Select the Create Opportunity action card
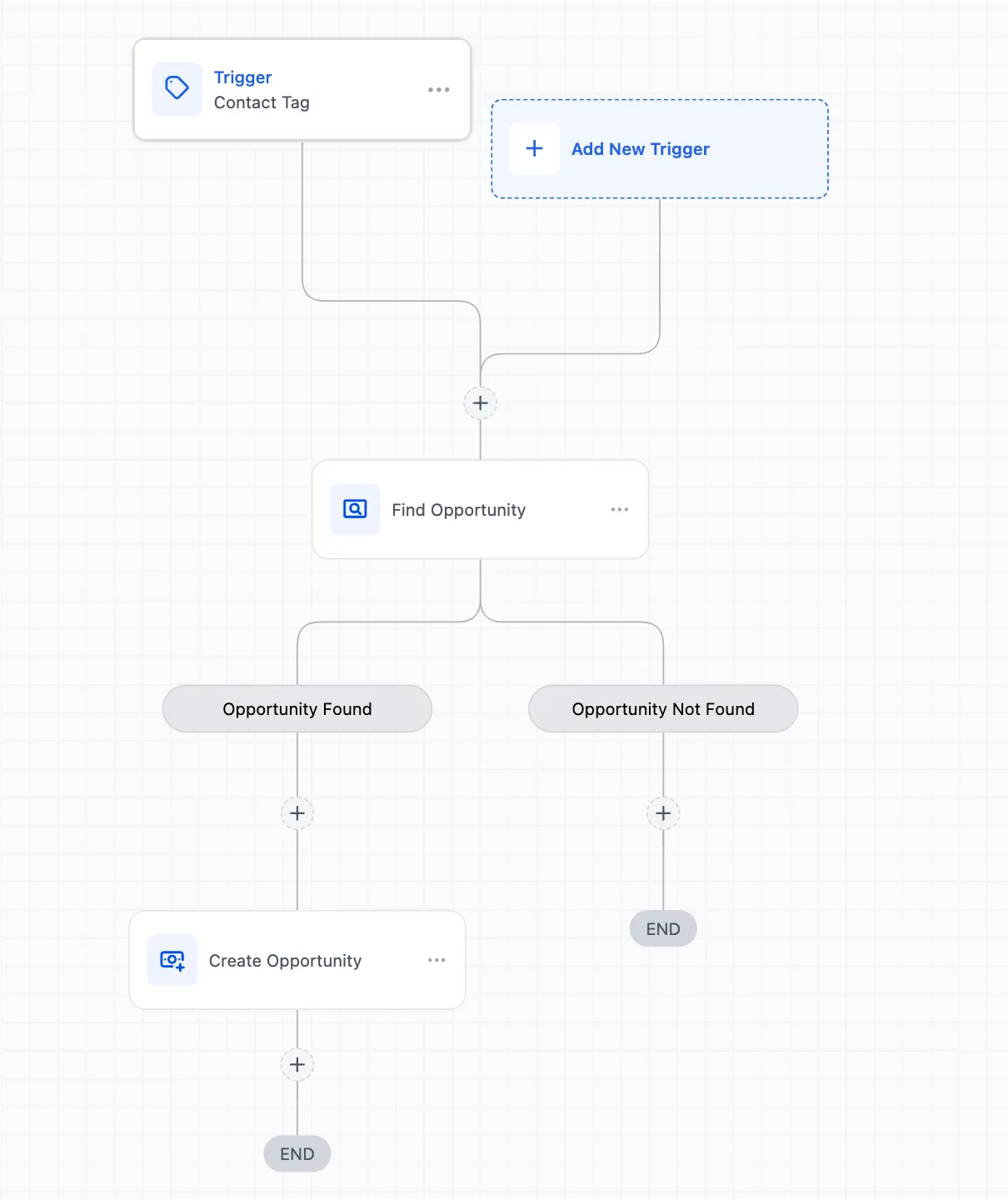The height and width of the screenshot is (1200, 1008). (x=297, y=960)
